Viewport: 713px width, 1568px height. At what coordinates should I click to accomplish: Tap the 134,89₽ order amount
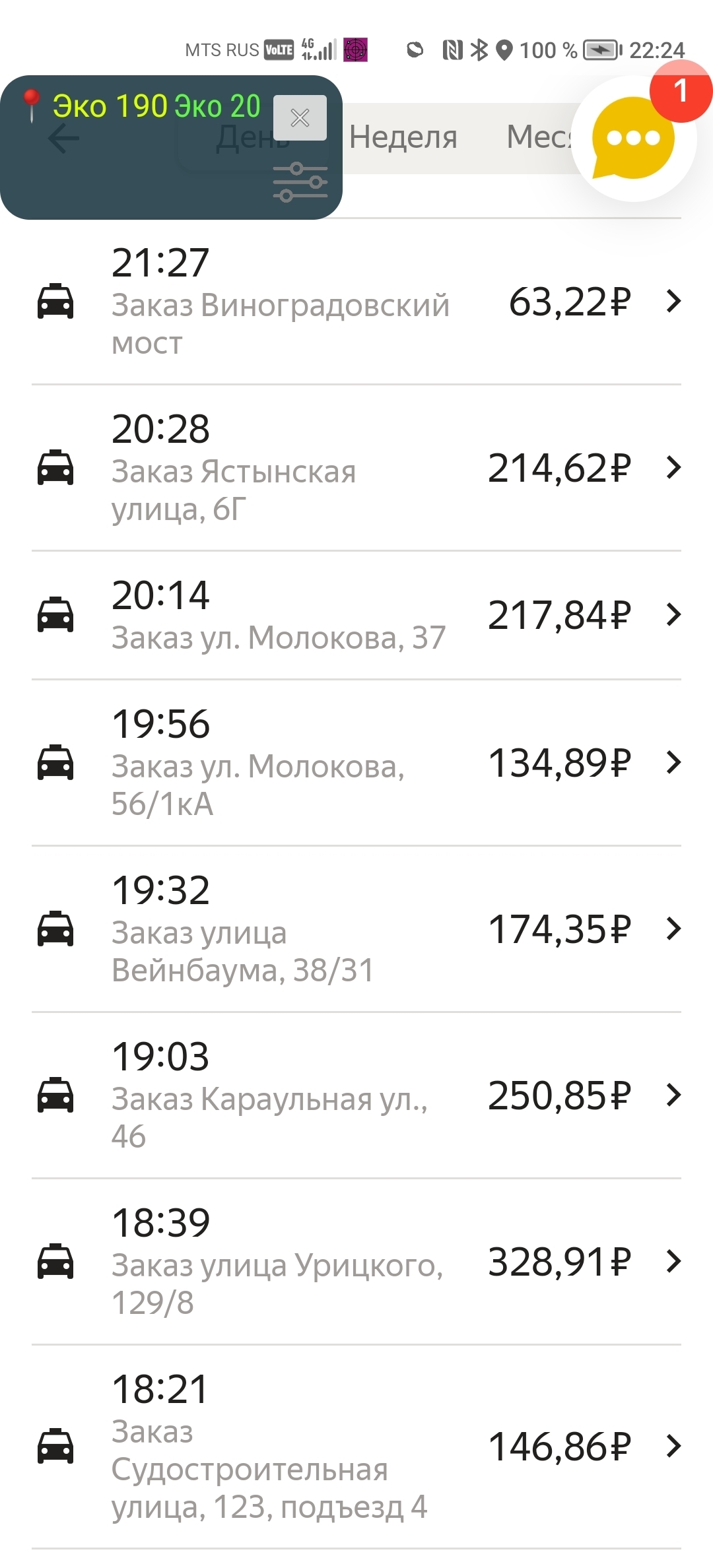559,763
